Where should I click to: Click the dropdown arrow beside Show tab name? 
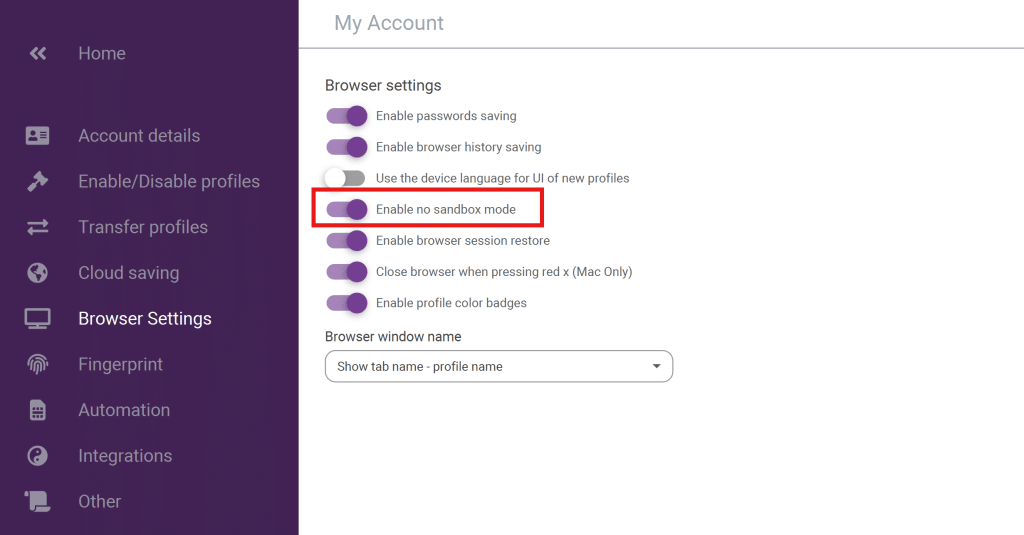point(656,366)
